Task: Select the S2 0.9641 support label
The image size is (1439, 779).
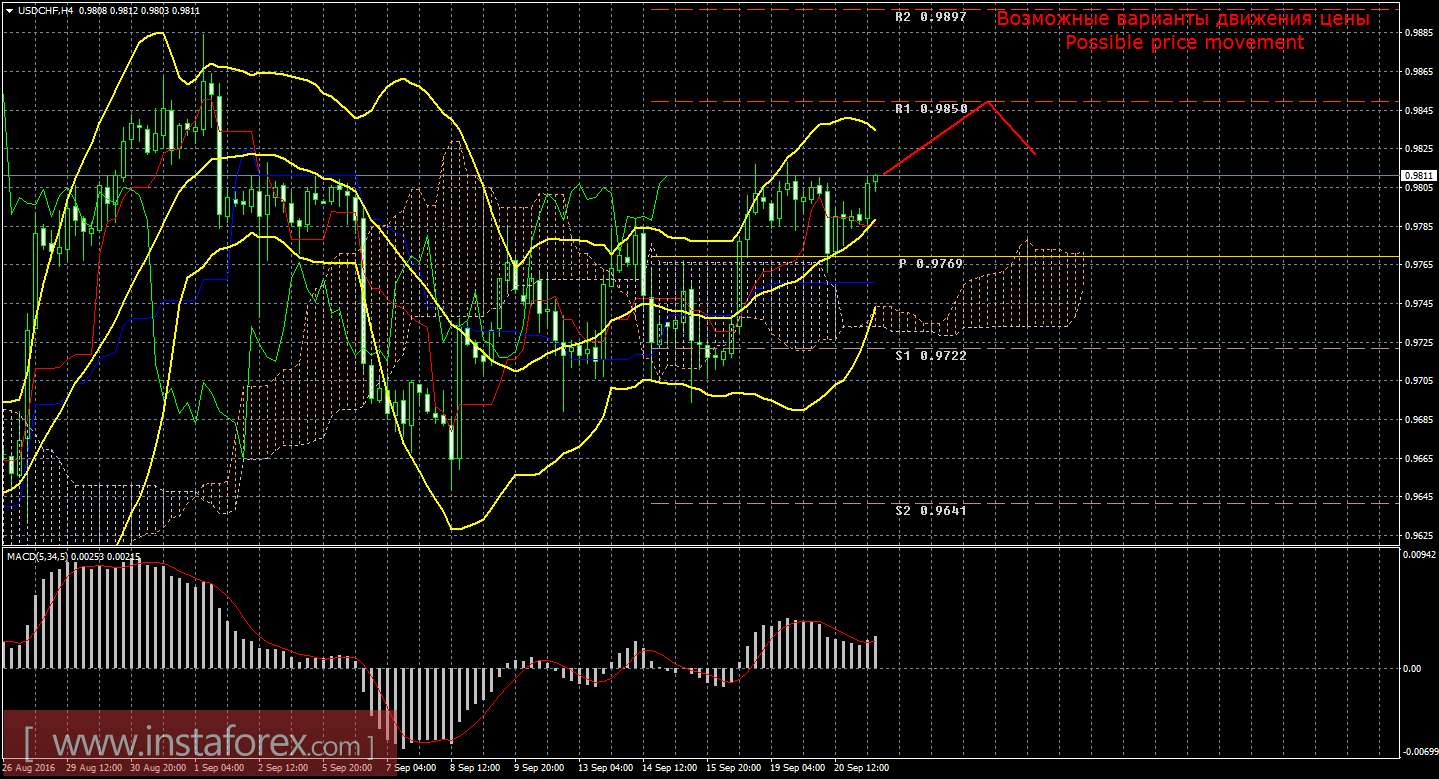Action: (x=930, y=510)
